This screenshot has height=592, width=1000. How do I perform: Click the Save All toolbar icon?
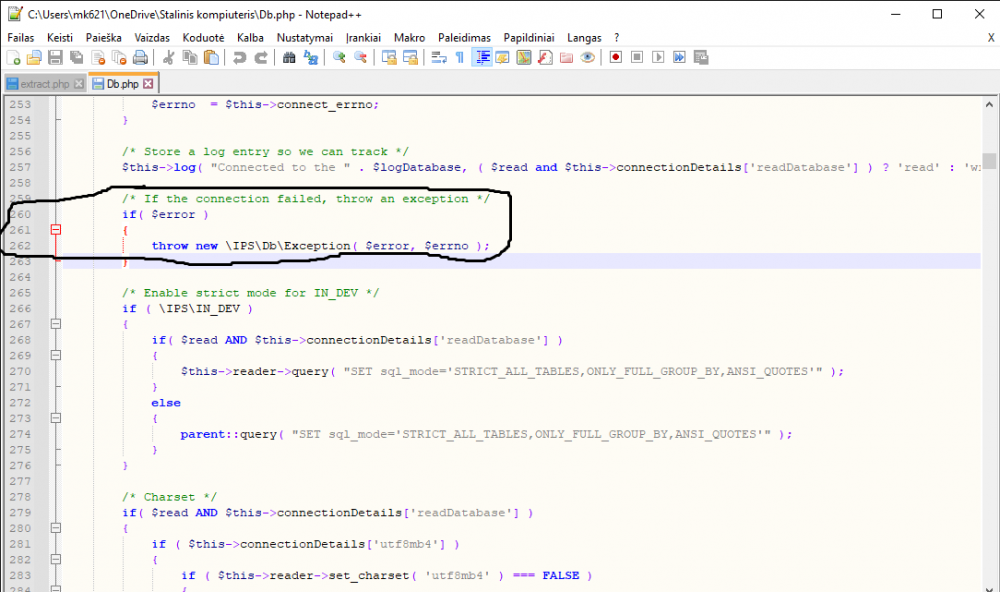pyautogui.click(x=77, y=58)
